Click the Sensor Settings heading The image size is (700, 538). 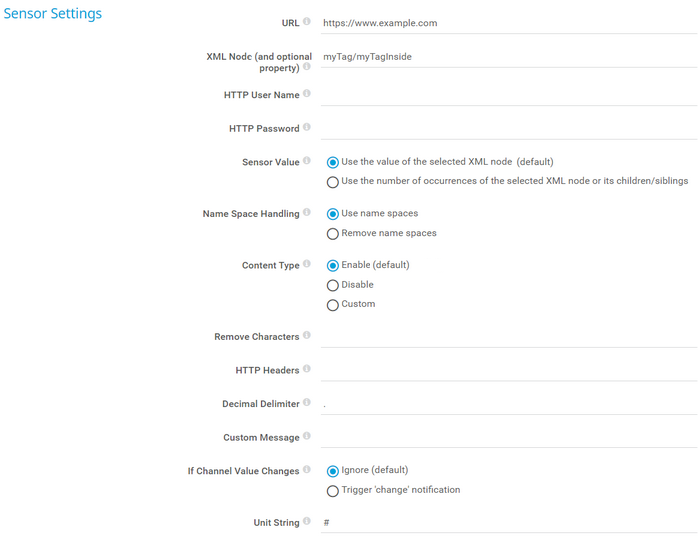[x=53, y=15]
